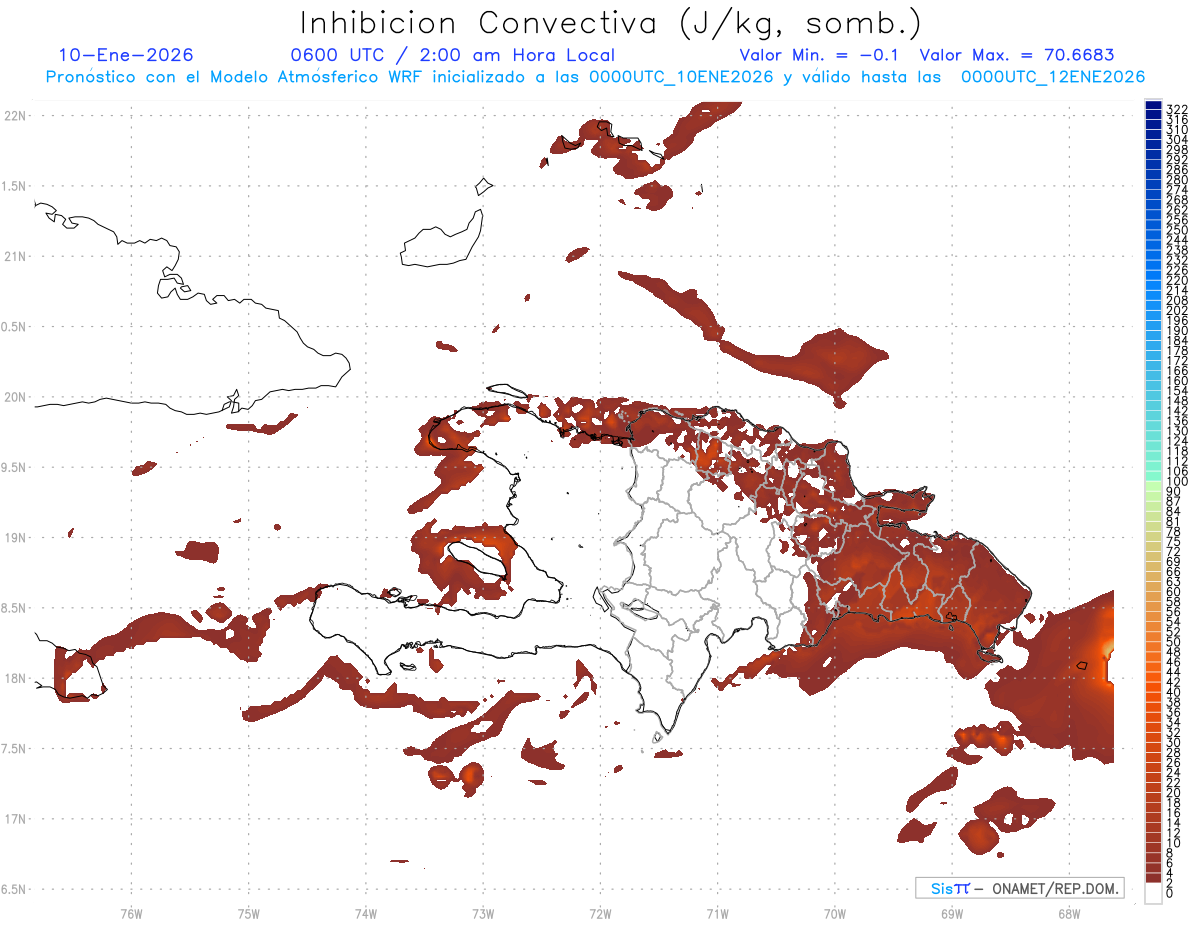
Task: Click the "18N" latitude label
Action: coord(15,678)
